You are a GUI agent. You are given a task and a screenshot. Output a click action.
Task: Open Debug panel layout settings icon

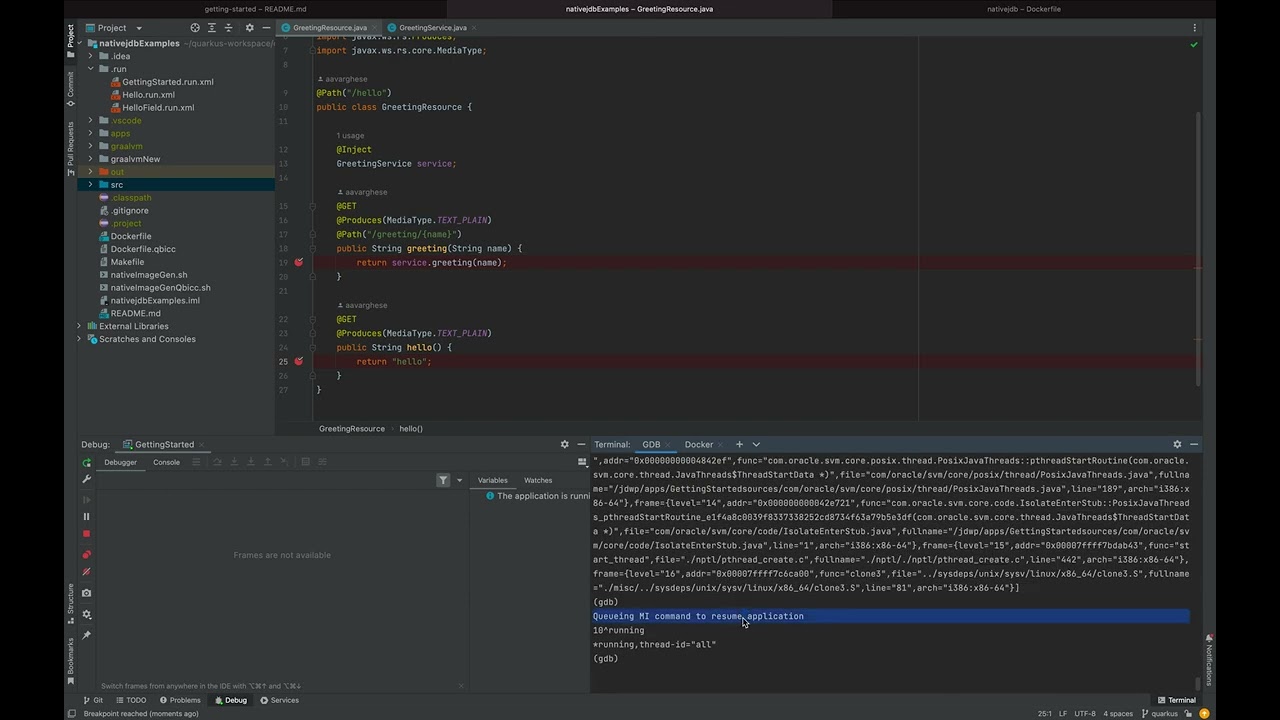[582, 462]
